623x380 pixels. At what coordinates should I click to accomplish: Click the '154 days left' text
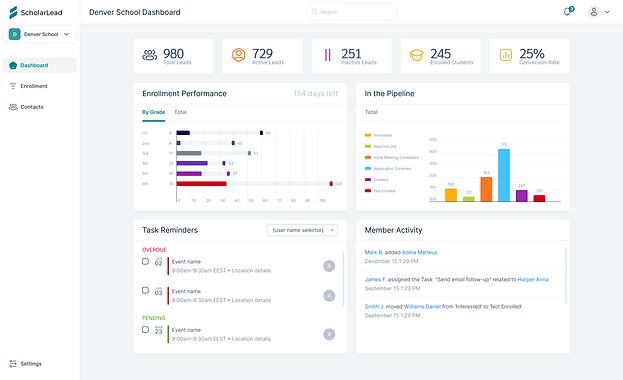(x=316, y=93)
